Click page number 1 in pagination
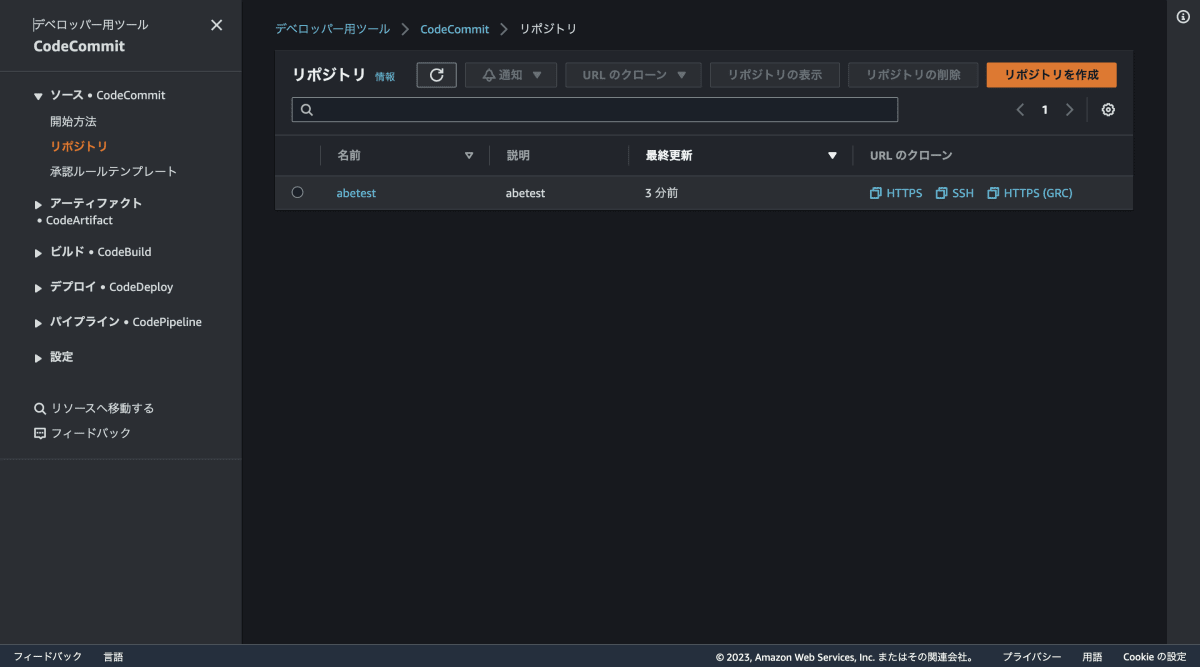The height and width of the screenshot is (667, 1200). tap(1045, 110)
